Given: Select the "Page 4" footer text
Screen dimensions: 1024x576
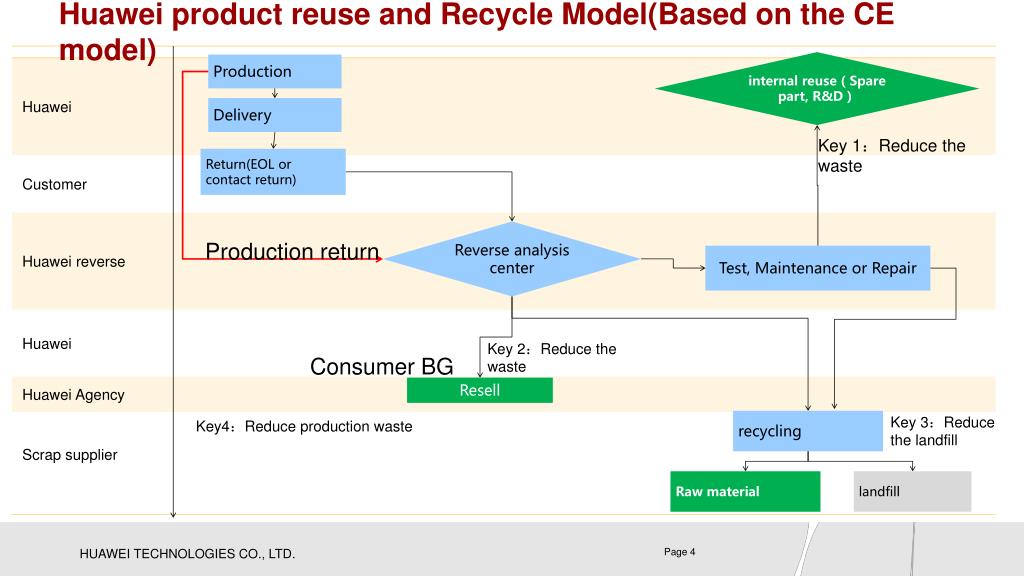Looking at the screenshot, I should click(680, 552).
